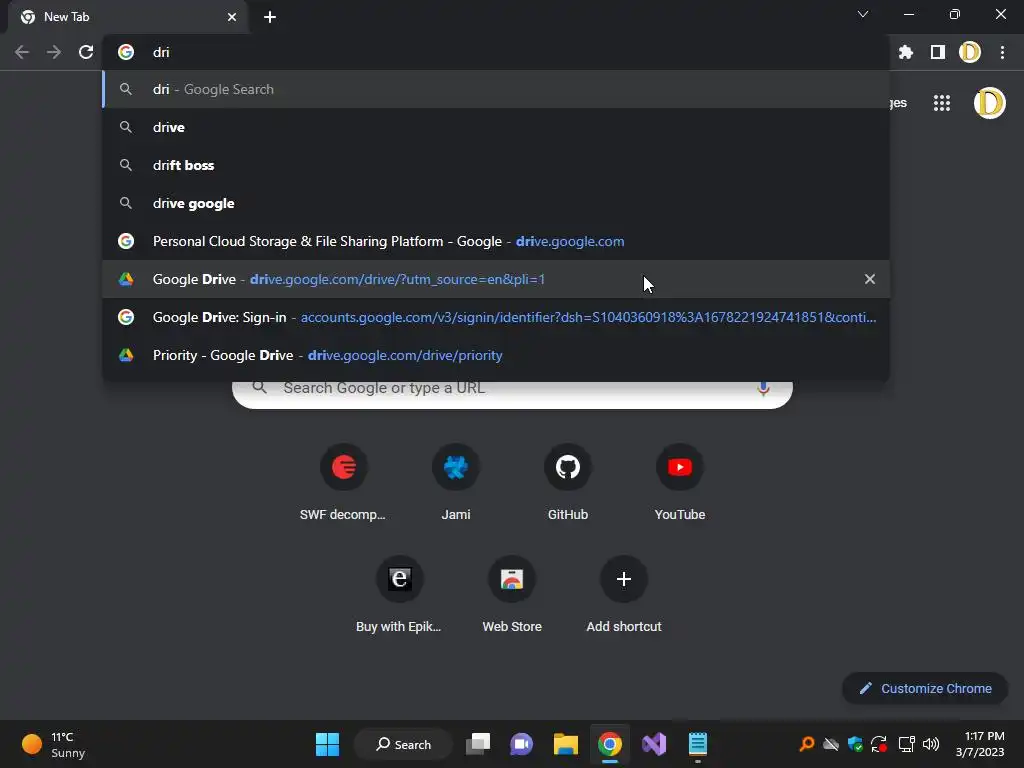The height and width of the screenshot is (768, 1024).
Task: Open a new tab with plus button
Action: (x=270, y=17)
